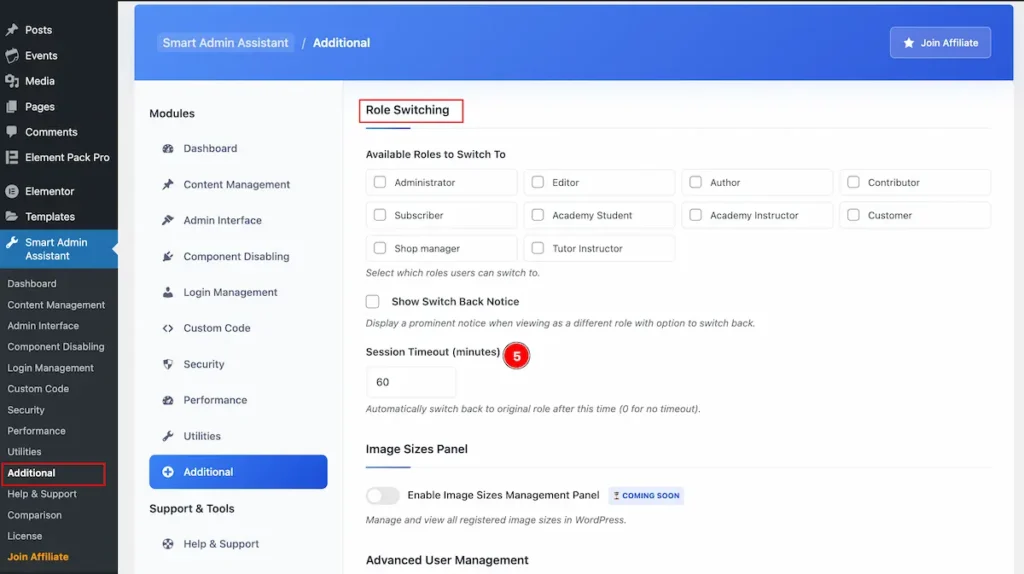Check the Shop manager role checkbox

[x=379, y=248]
